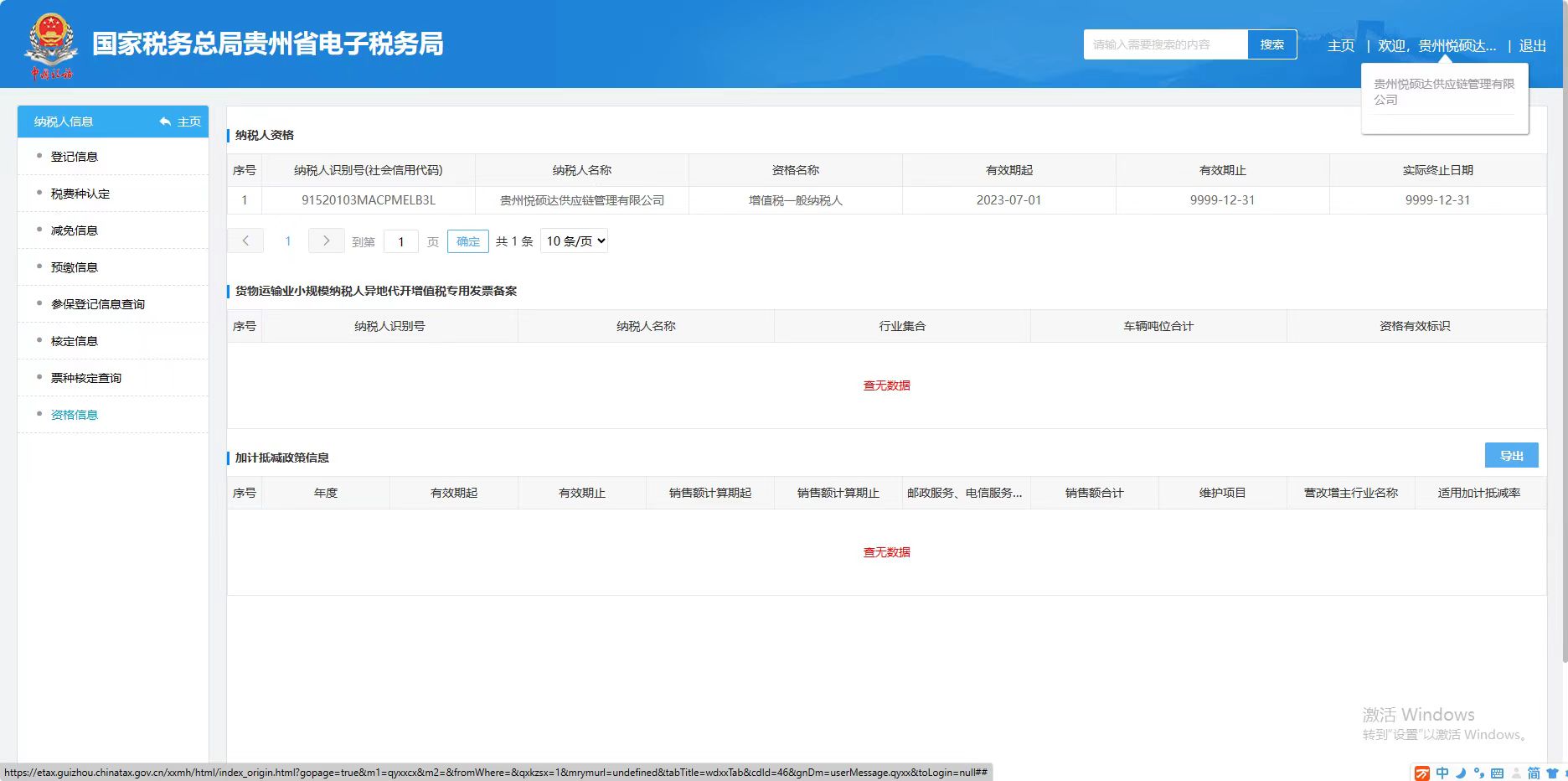
Task: Focus the search content input field
Action: tap(1165, 44)
